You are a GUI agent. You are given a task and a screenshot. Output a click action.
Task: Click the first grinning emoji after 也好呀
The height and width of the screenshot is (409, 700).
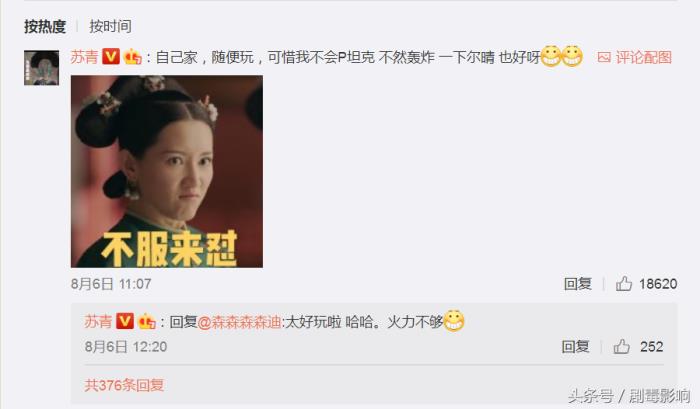(x=551, y=56)
